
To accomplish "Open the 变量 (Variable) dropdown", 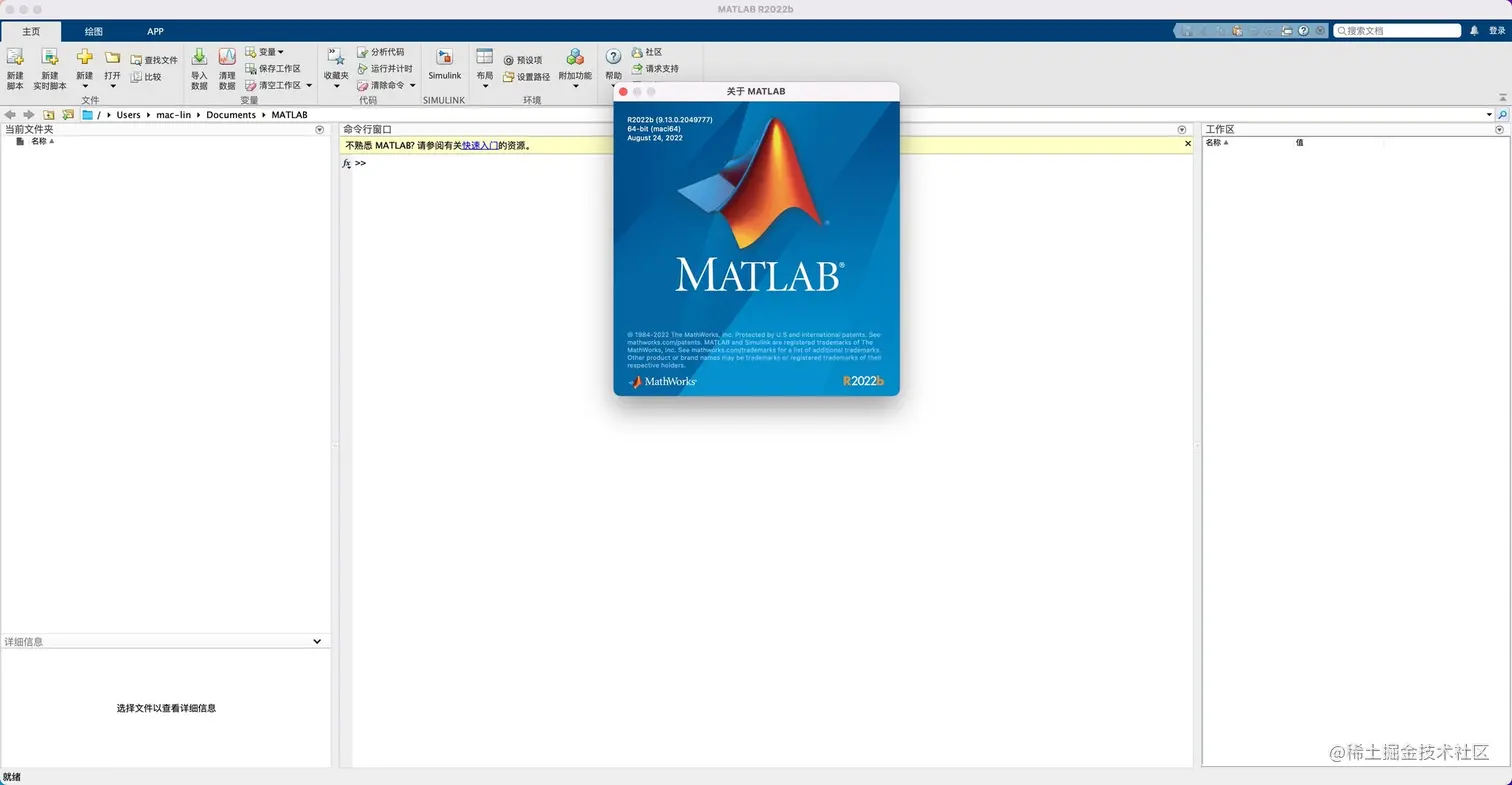I will (x=265, y=52).
